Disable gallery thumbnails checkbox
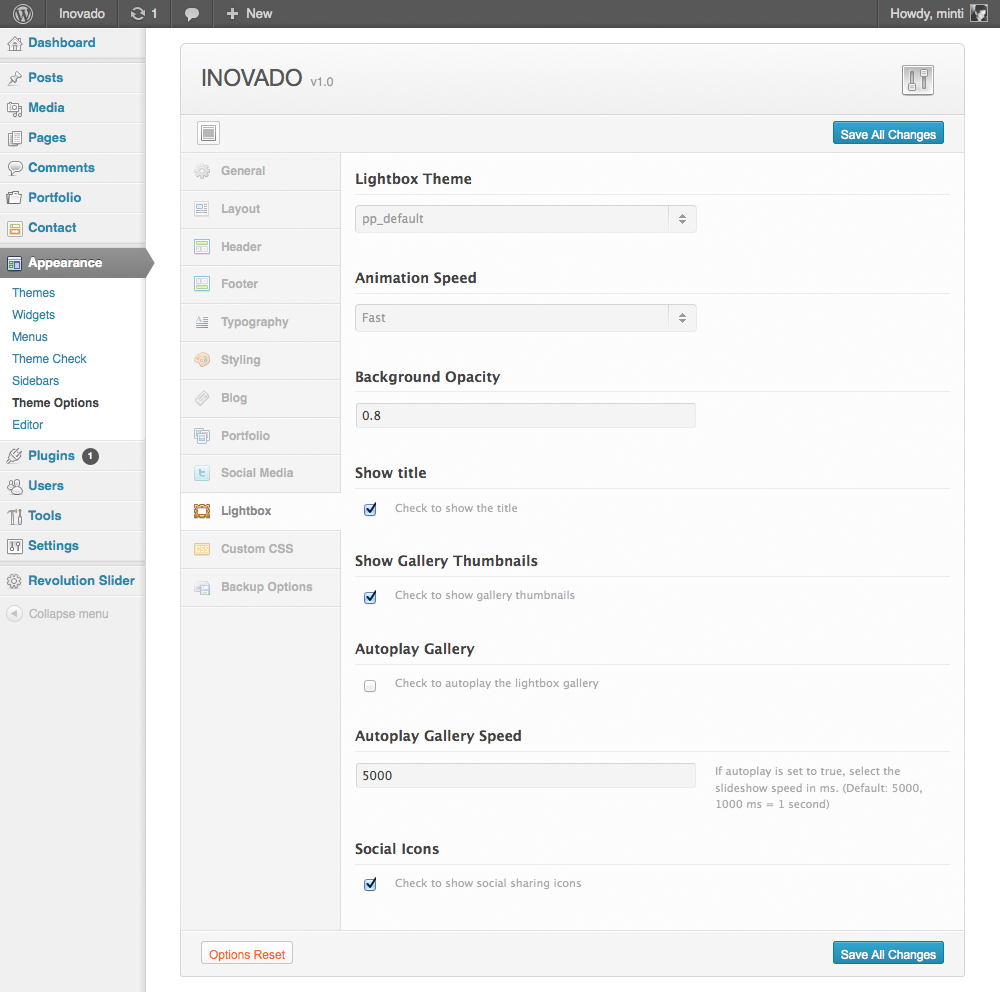 (x=370, y=597)
